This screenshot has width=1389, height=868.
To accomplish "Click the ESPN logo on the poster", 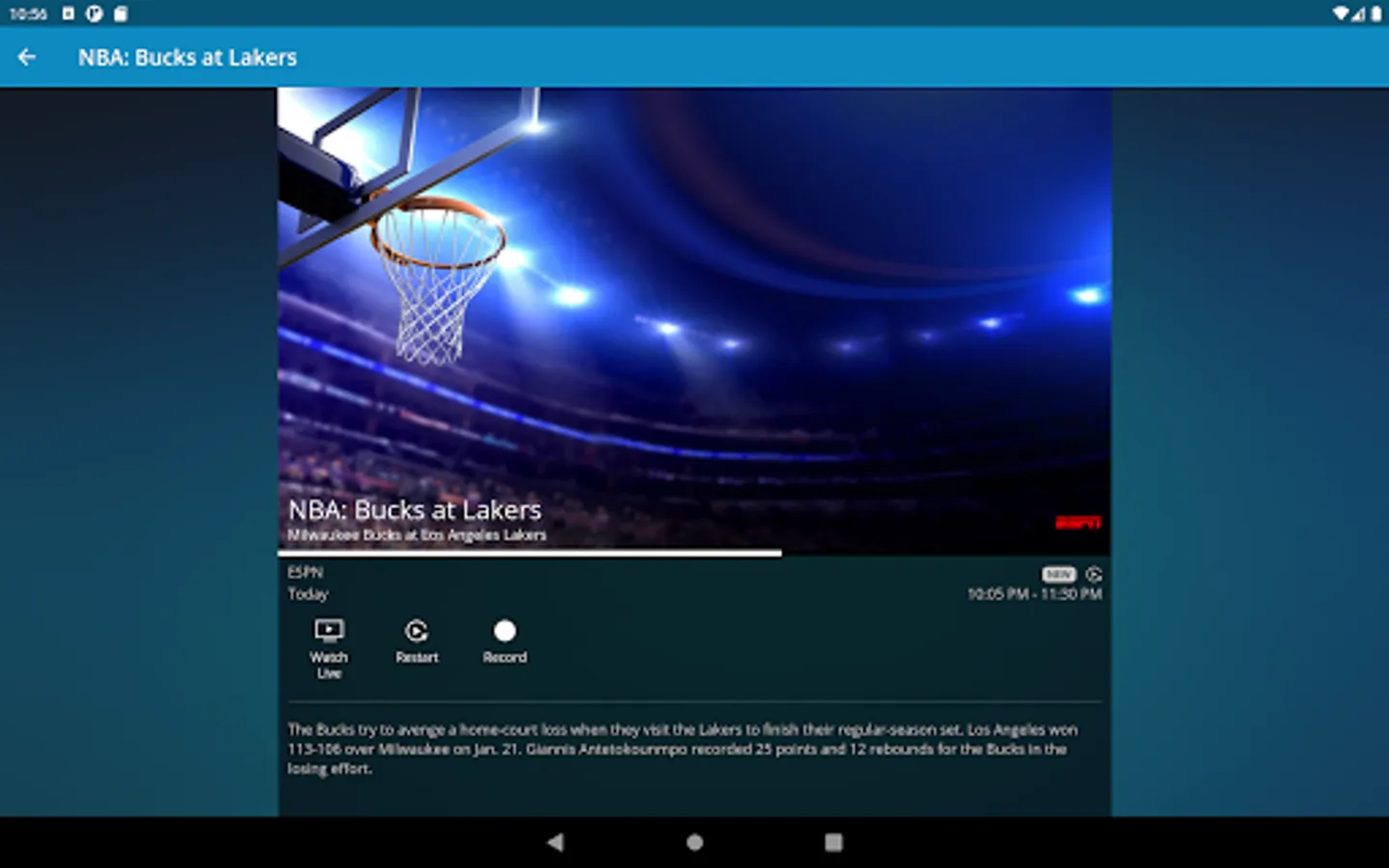I will coord(1077,523).
